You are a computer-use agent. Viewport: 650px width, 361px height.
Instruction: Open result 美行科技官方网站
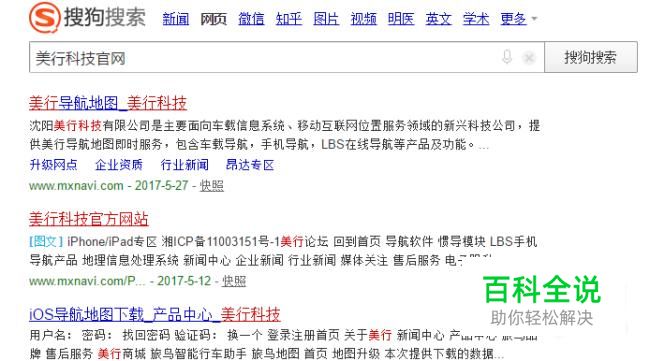[89, 219]
